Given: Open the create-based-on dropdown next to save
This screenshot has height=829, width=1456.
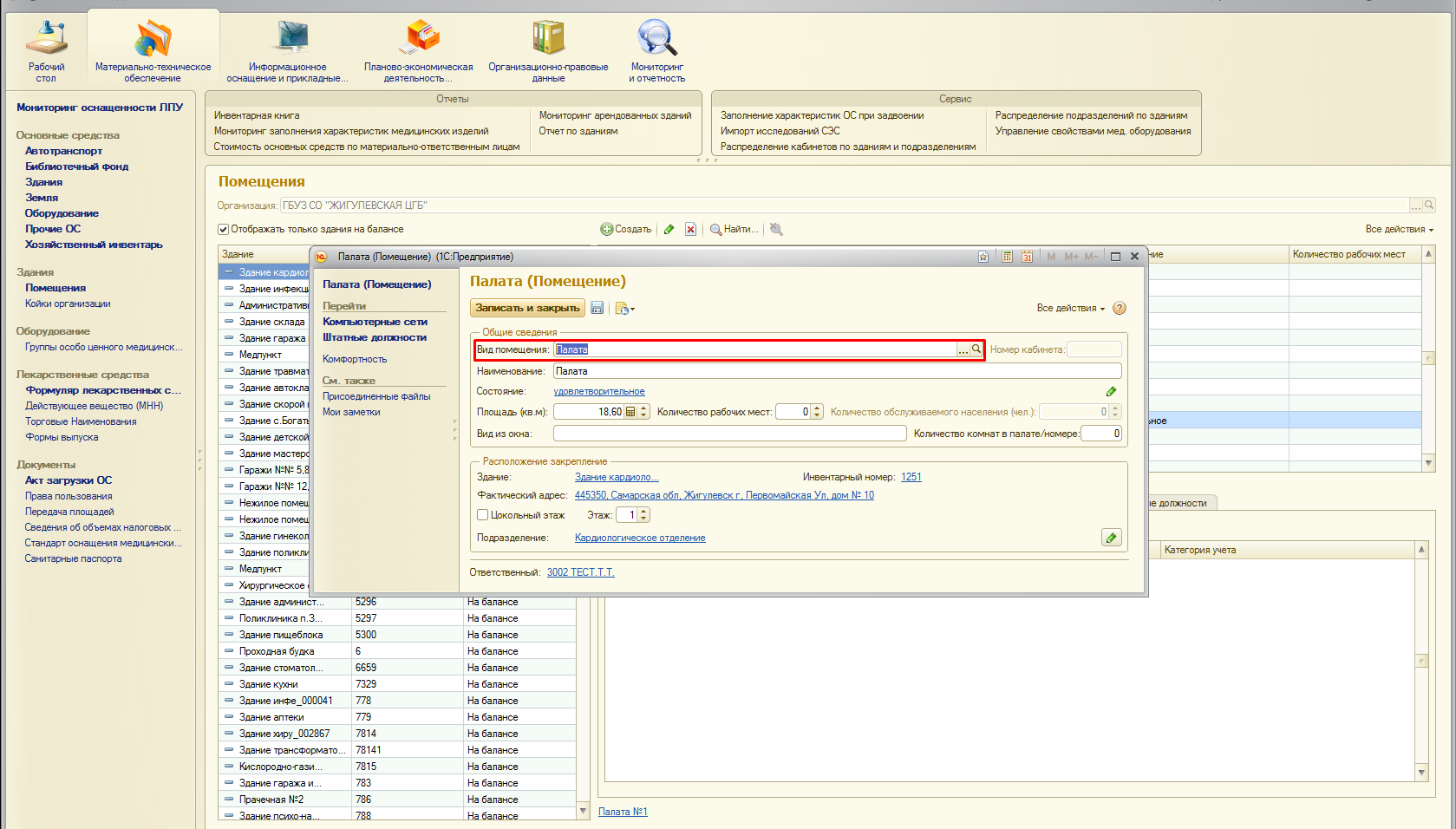Looking at the screenshot, I should [x=624, y=308].
